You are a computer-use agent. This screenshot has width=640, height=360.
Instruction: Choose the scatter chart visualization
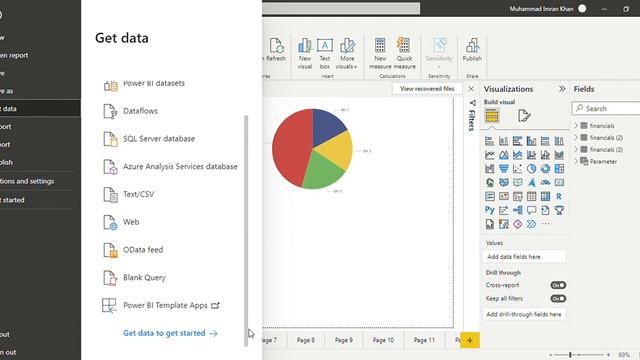coord(518,169)
